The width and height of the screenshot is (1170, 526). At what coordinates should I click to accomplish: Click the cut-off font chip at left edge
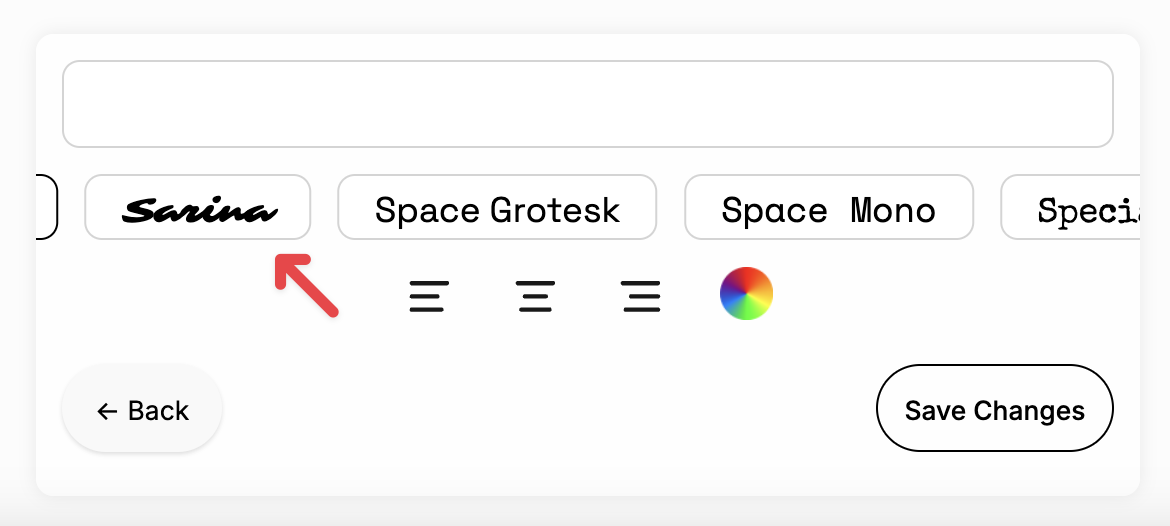coord(46,208)
